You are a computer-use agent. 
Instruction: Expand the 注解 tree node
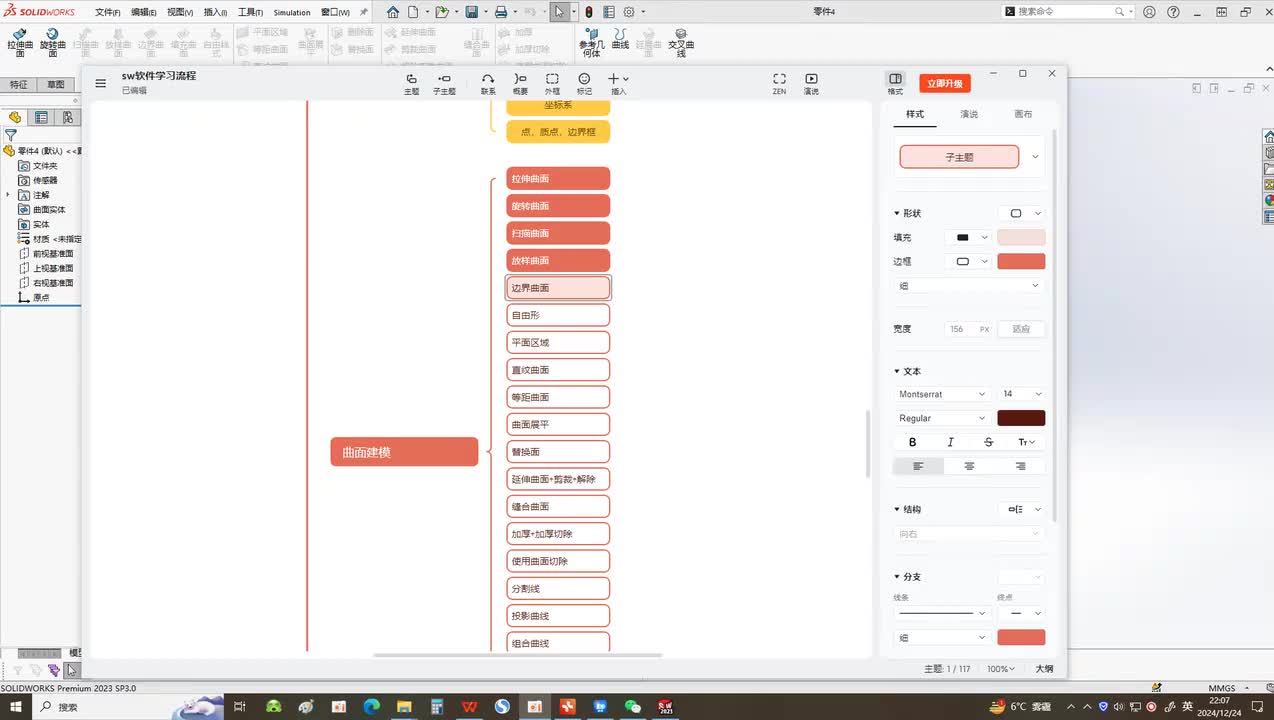(x=8, y=195)
